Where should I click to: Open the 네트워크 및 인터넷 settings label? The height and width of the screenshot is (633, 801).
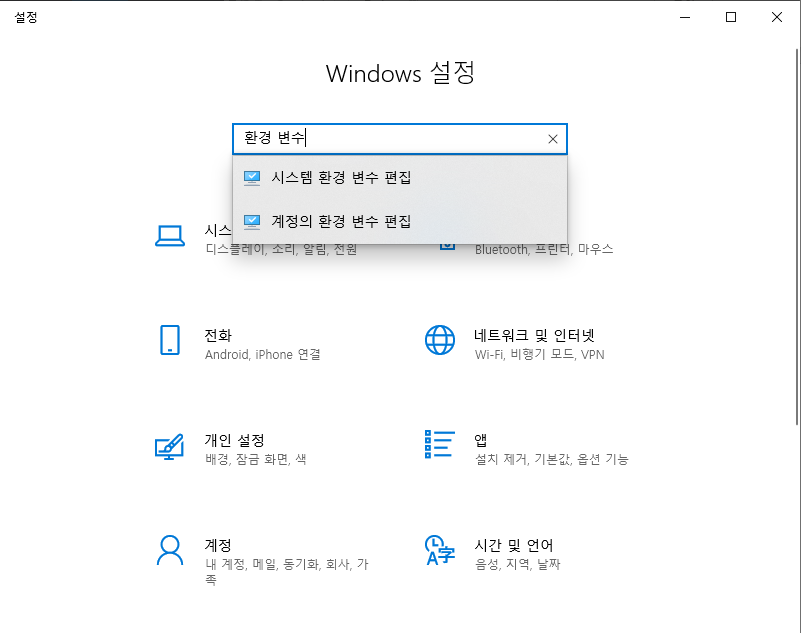coord(534,336)
